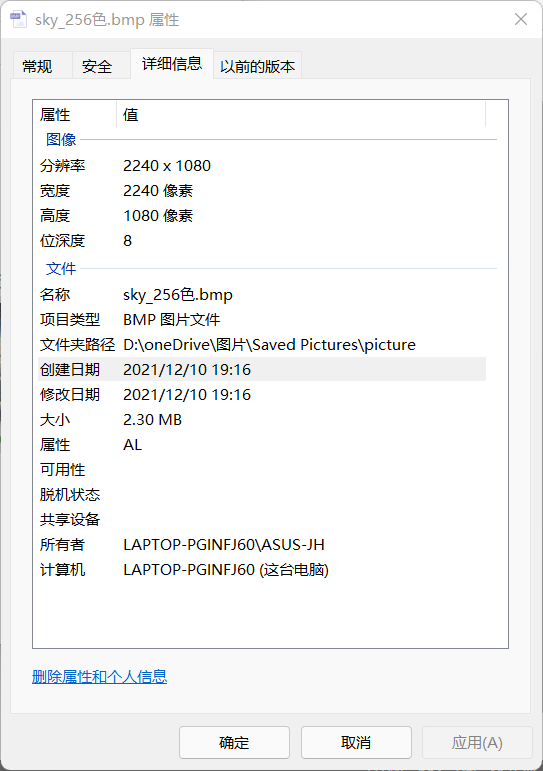Image resolution: width=543 pixels, height=771 pixels.
Task: Select the 计算机 property label
Action: click(62, 570)
